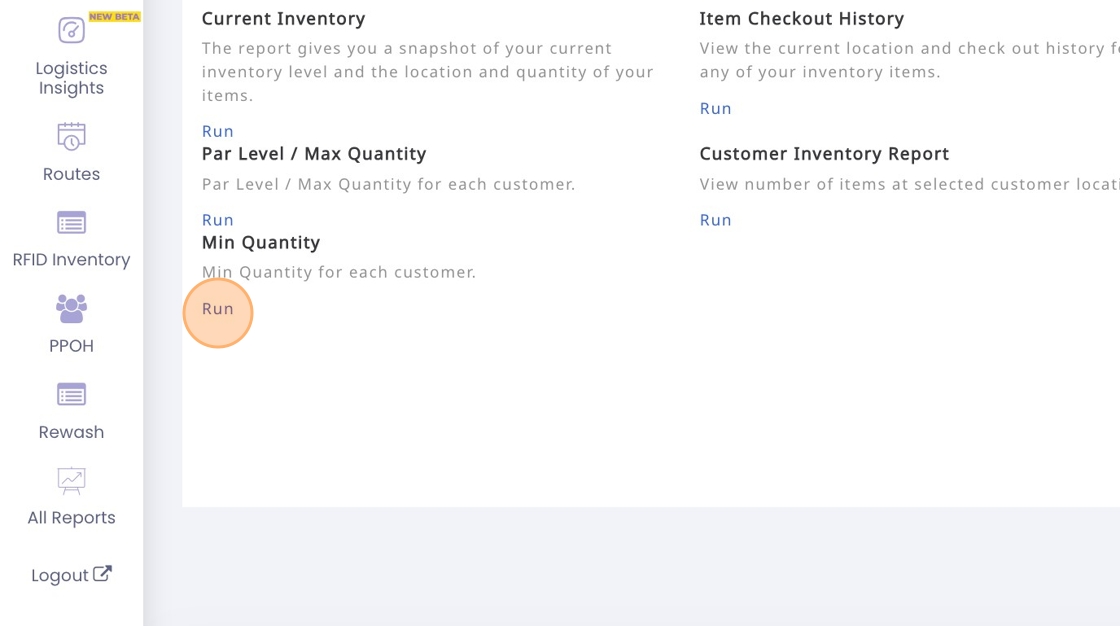Open the RFID Inventory text label
This screenshot has width=1120, height=626.
click(x=71, y=260)
